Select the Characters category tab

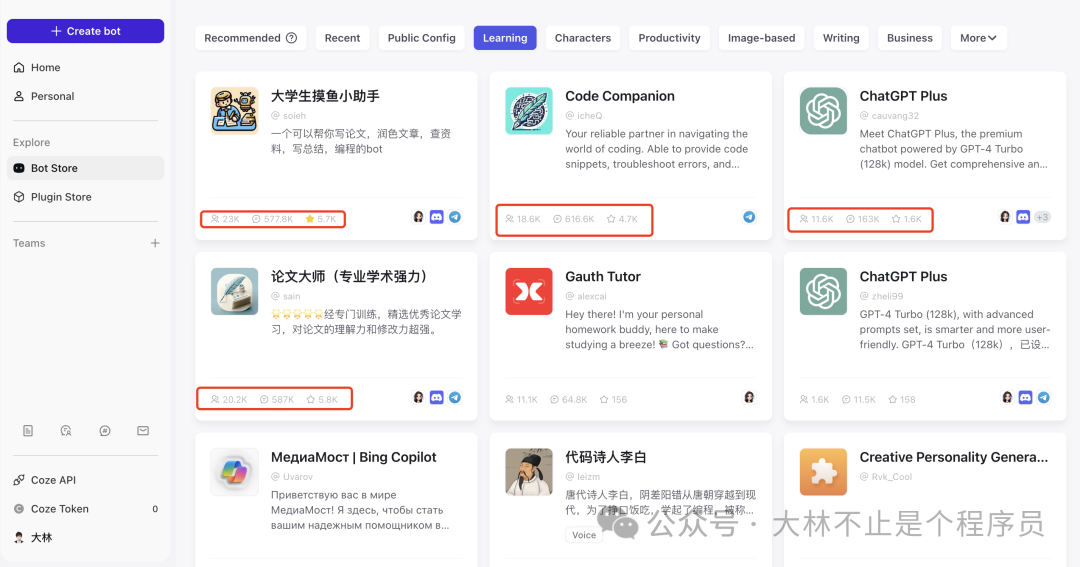(583, 38)
